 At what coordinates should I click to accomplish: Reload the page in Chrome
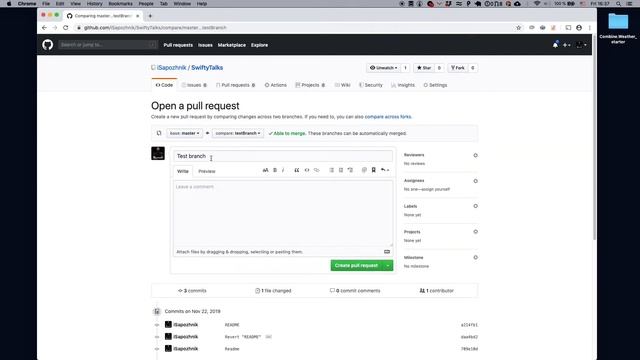tap(65, 28)
